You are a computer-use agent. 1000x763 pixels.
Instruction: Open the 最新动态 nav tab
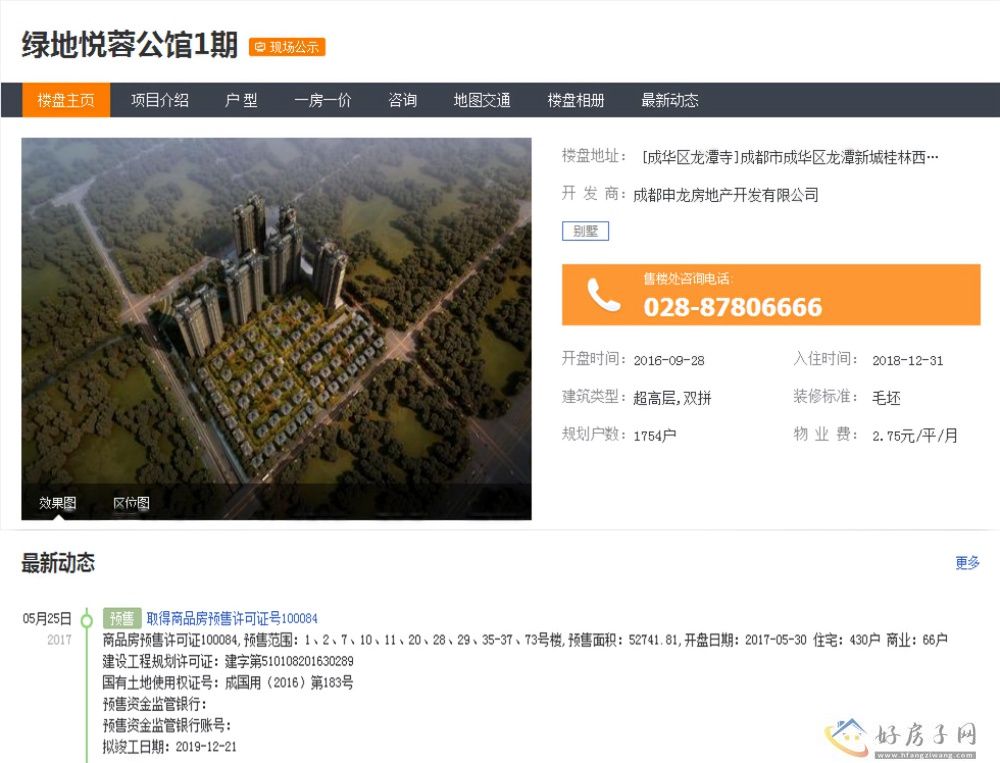click(670, 100)
